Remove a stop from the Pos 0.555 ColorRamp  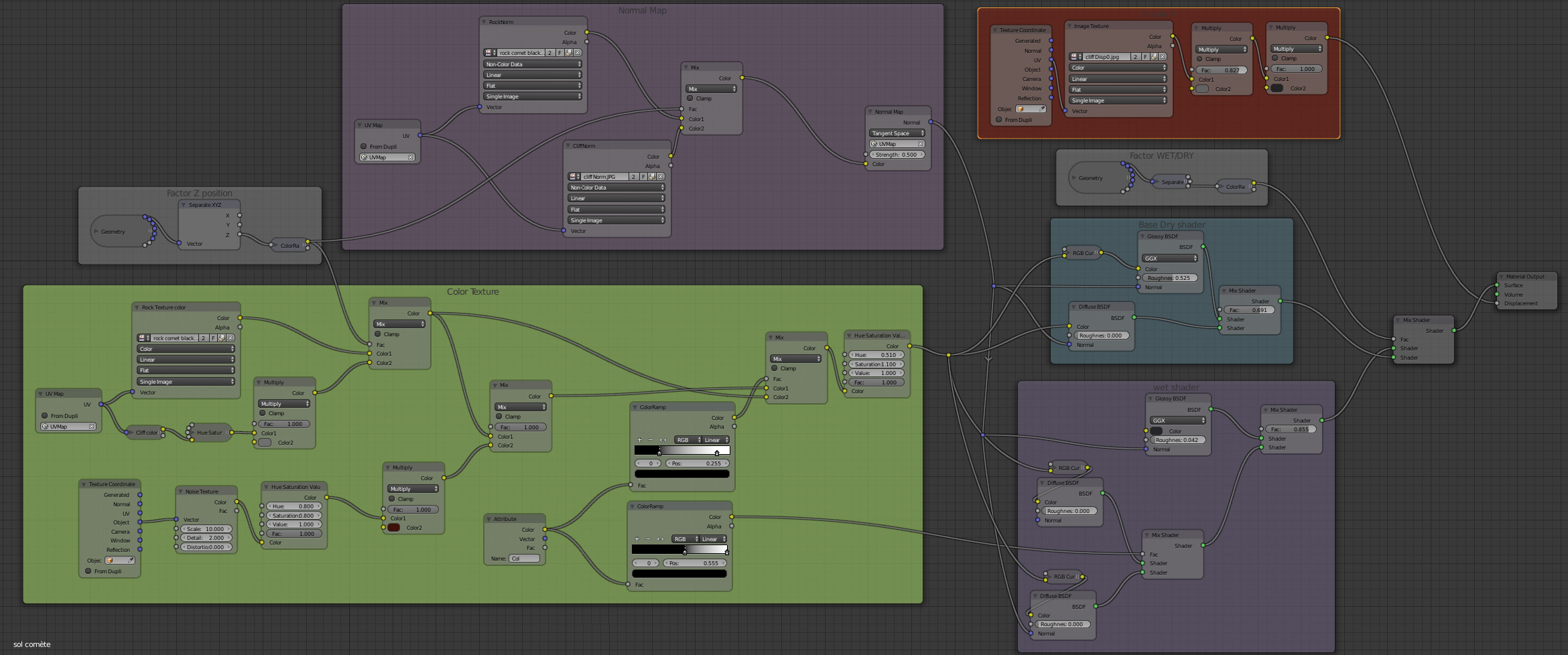[647, 539]
